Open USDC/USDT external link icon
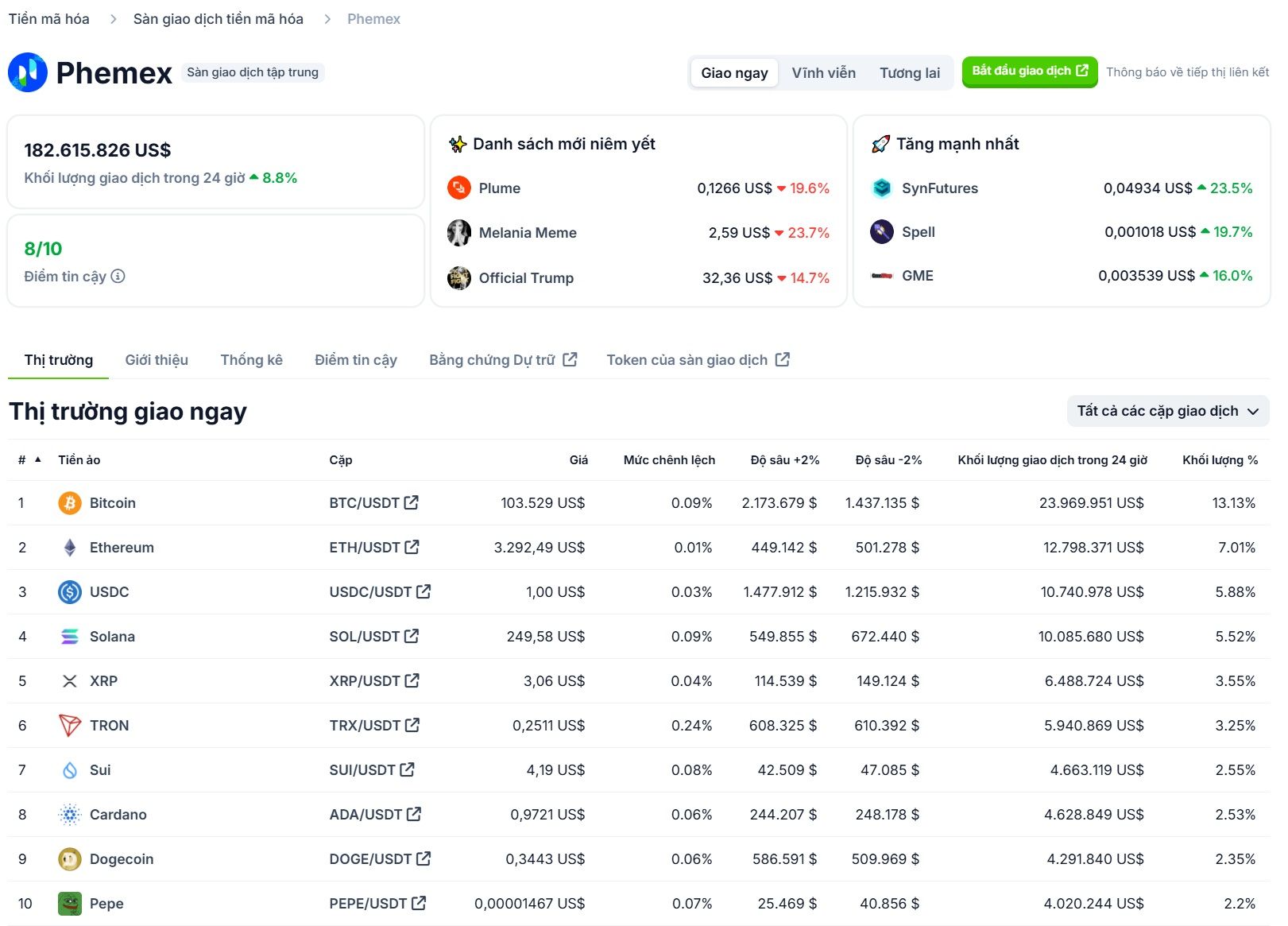 [424, 591]
